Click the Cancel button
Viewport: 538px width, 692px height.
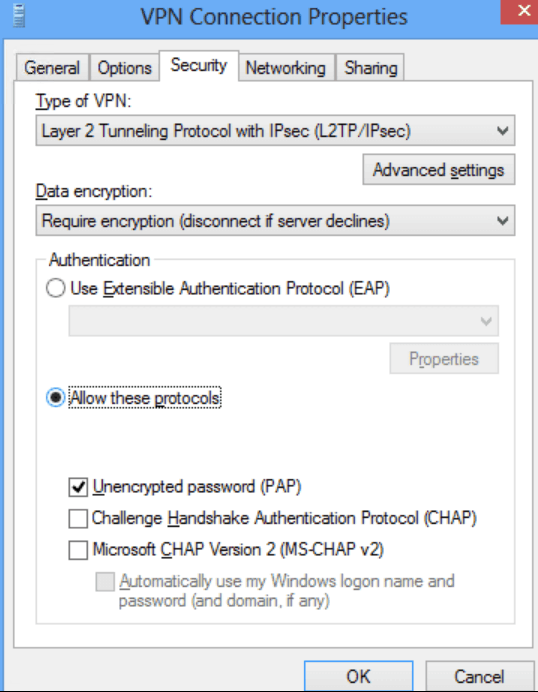[x=479, y=676]
